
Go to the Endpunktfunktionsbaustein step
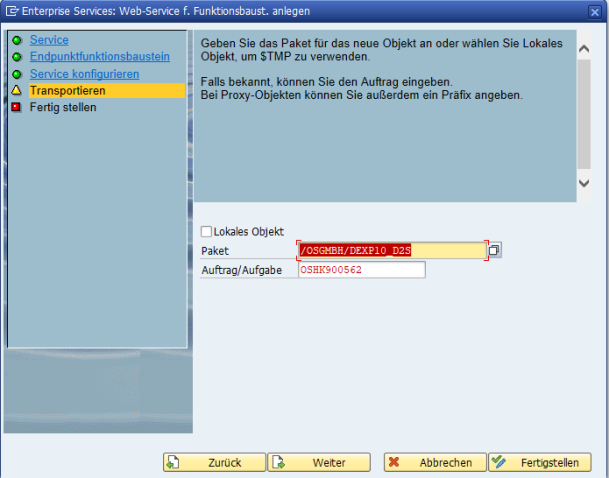[x=99, y=57]
